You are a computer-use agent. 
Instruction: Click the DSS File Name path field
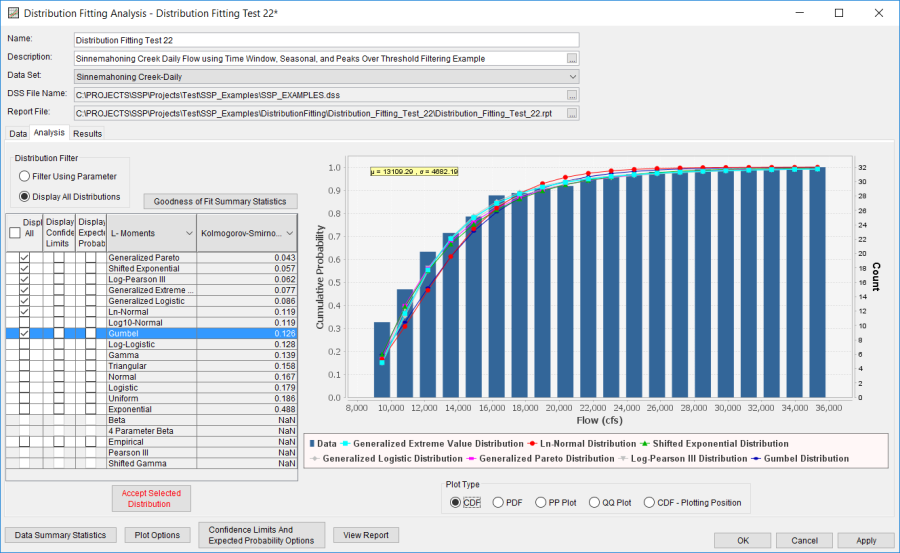320,95
